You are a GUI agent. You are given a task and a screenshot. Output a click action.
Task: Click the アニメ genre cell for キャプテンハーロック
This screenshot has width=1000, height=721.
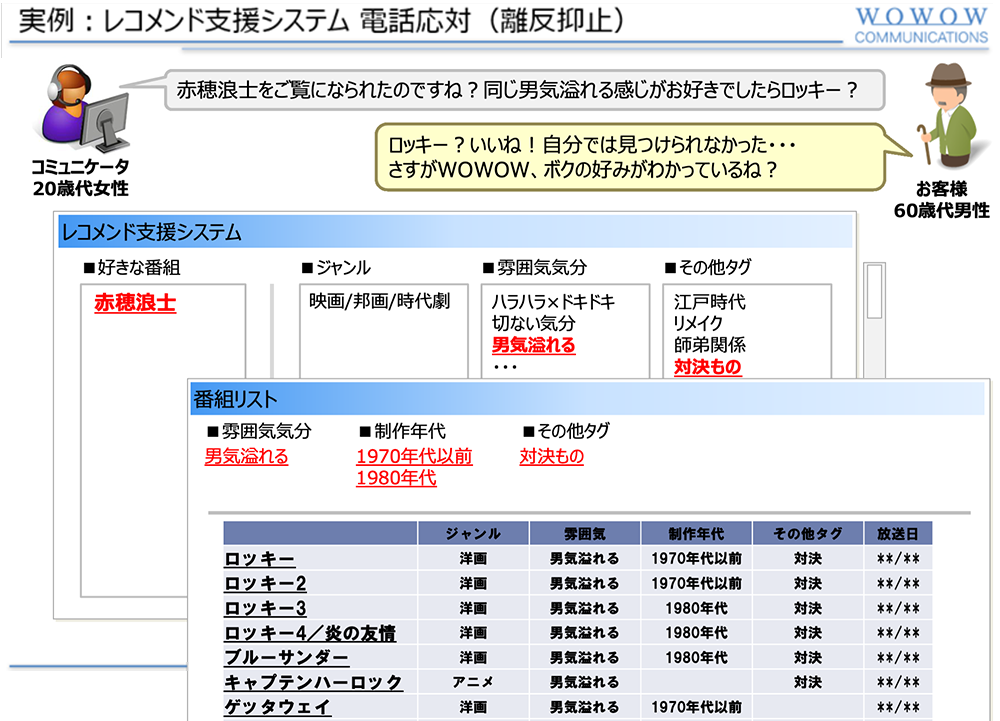473,683
